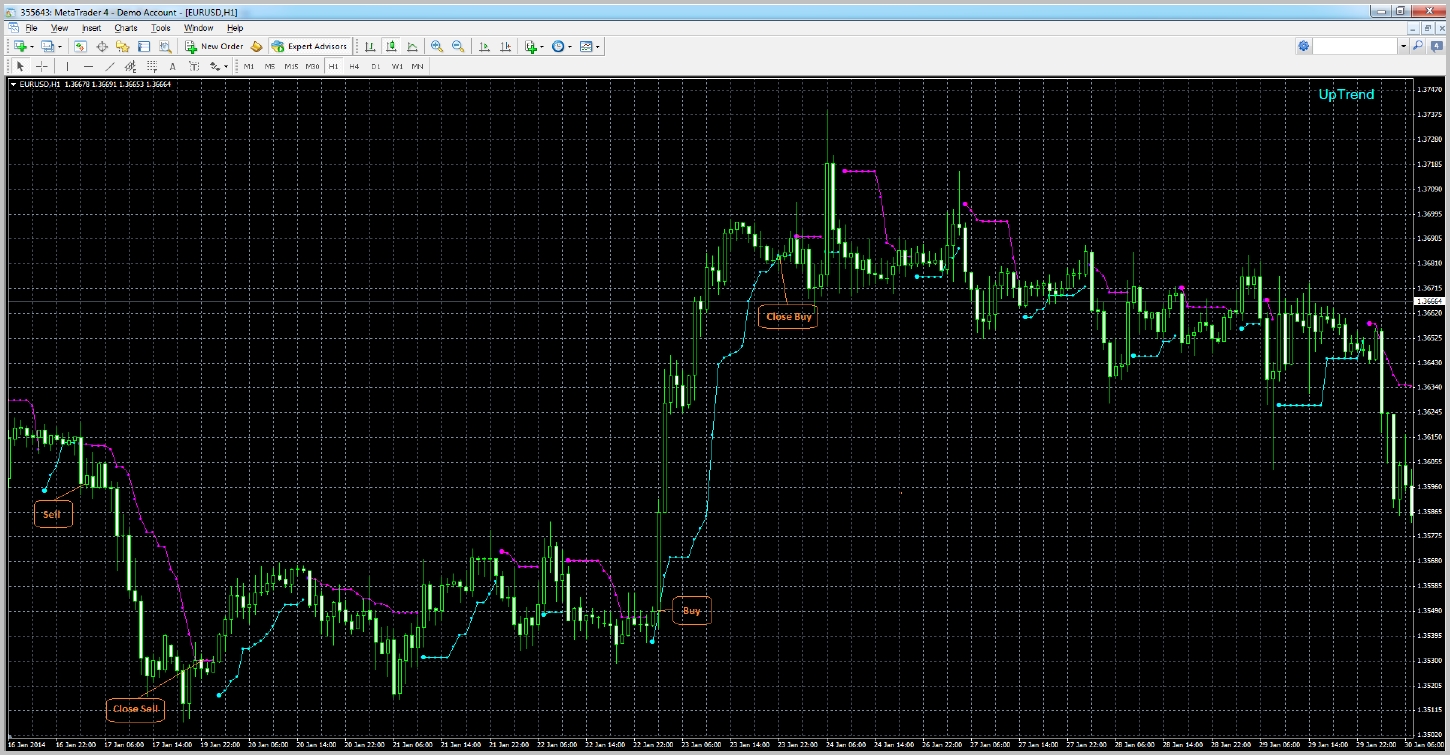Open the New Chart toolbar button
Viewport: 1450px width, 755px height.
[19, 46]
